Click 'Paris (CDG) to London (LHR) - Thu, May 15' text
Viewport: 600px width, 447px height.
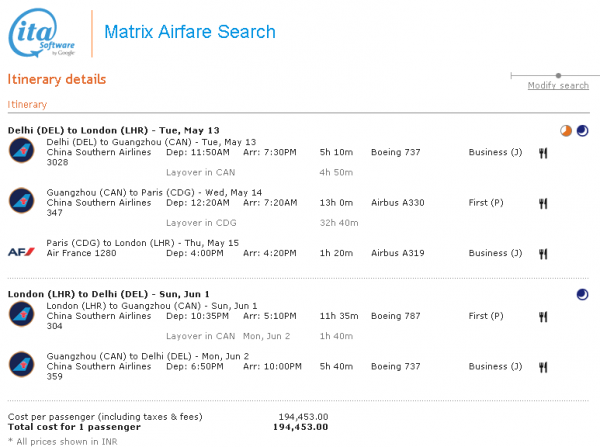pyautogui.click(x=142, y=243)
